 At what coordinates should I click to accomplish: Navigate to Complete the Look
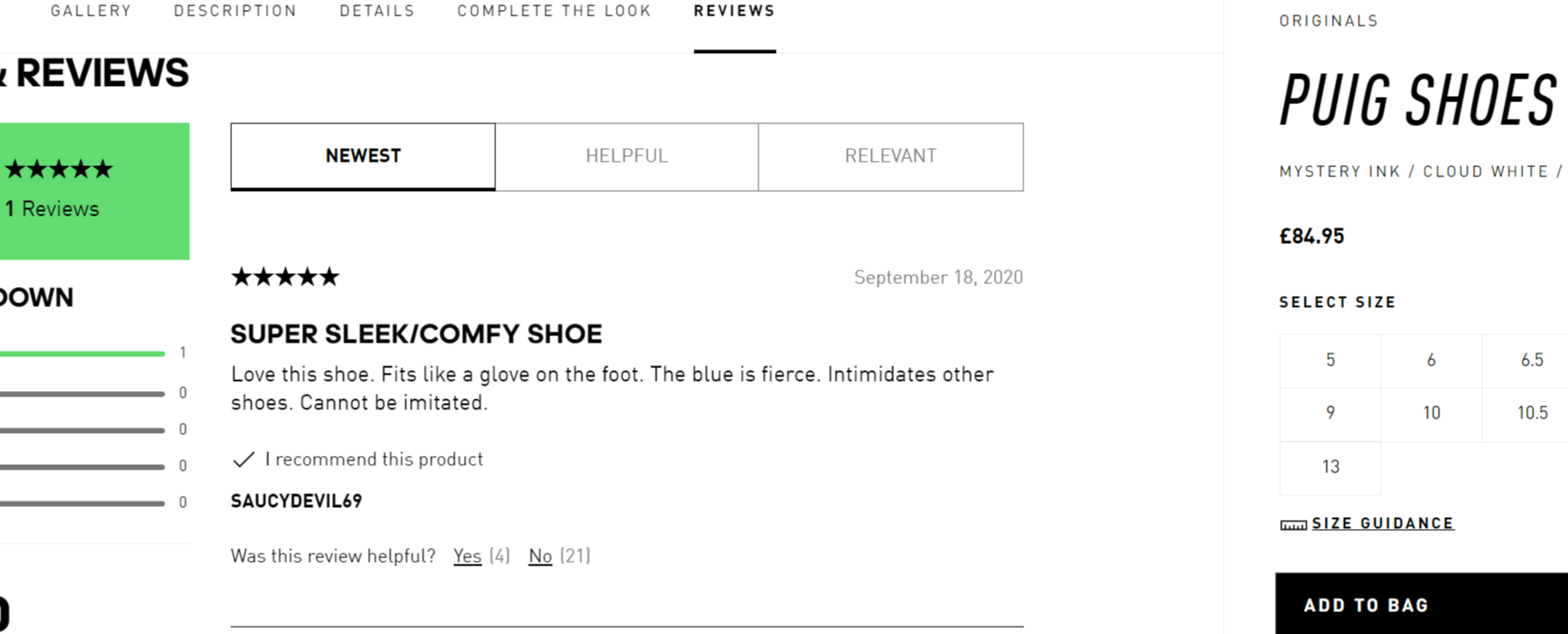pos(554,11)
